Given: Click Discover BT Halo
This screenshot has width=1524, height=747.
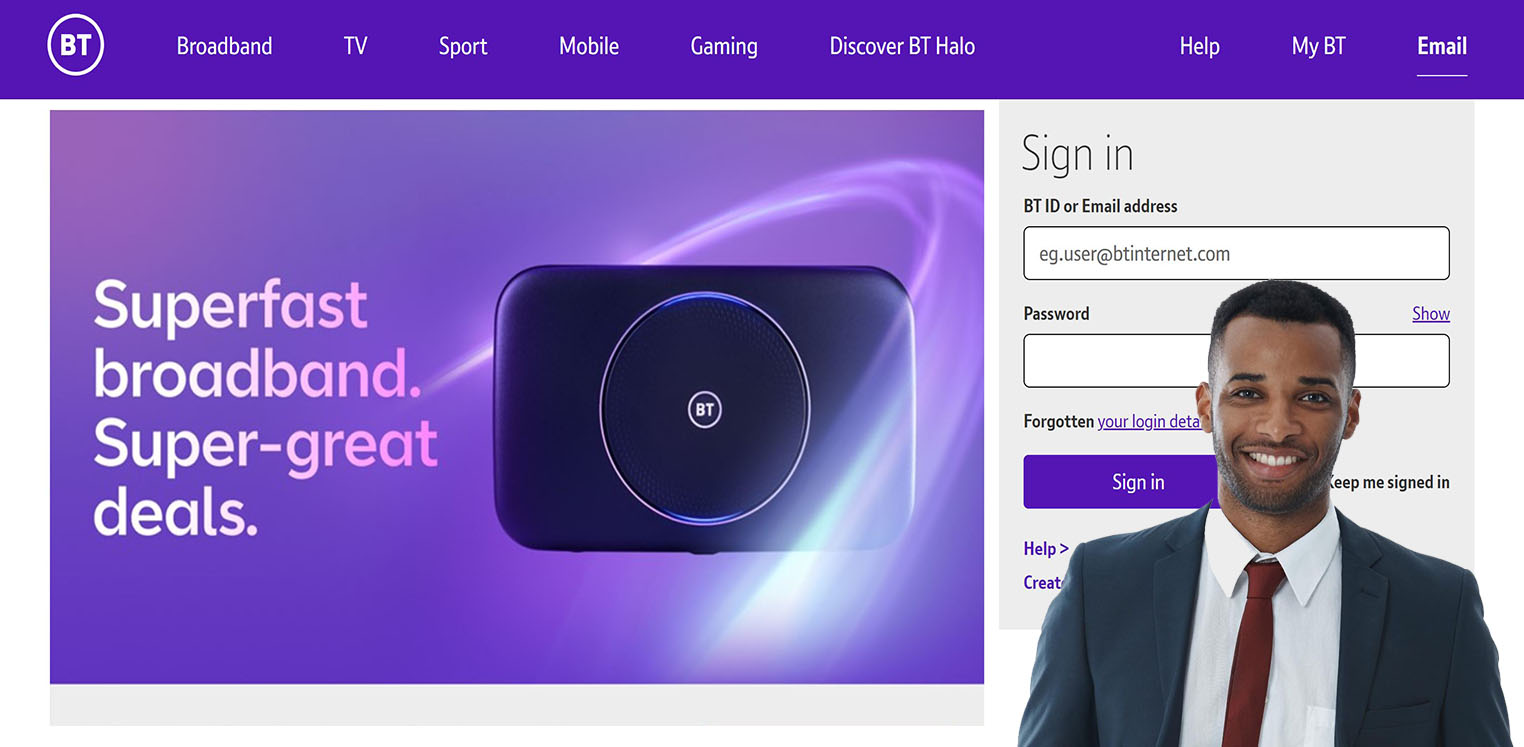Looking at the screenshot, I should pyautogui.click(x=902, y=46).
